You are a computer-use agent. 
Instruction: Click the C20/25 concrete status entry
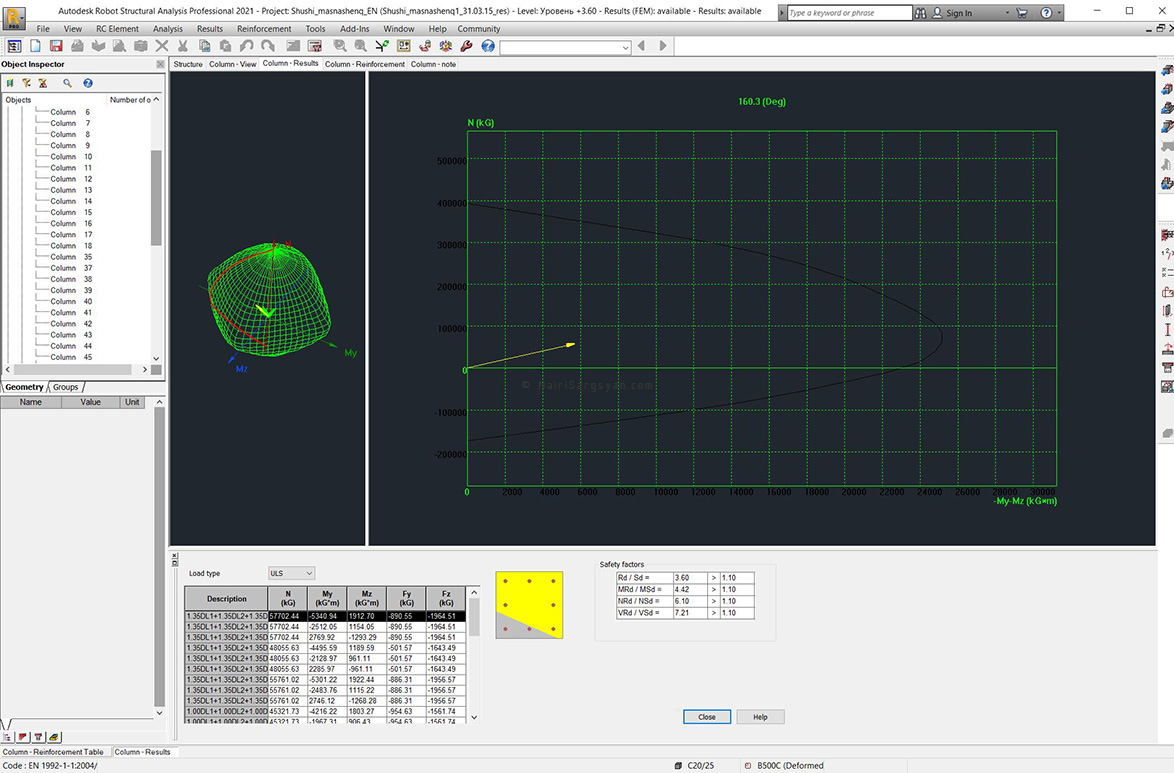tap(695, 766)
